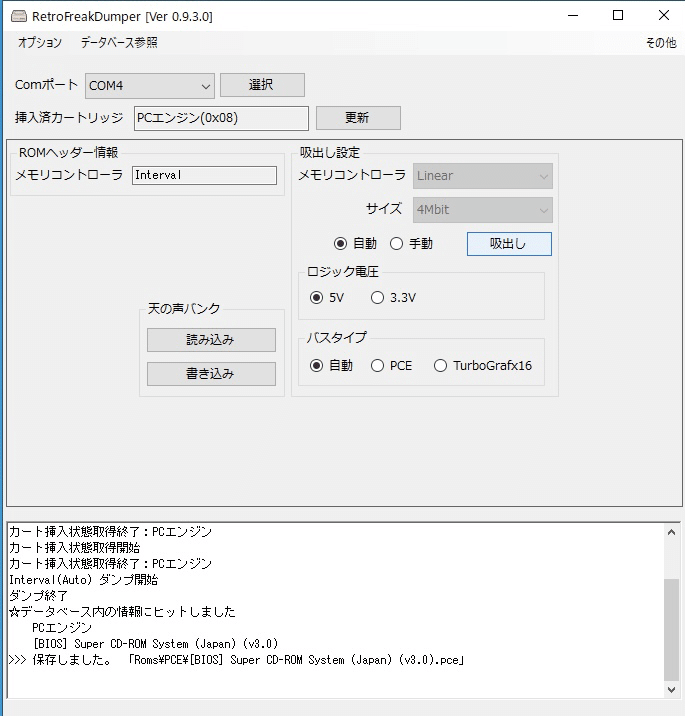Click the 更新 button

pos(358,118)
